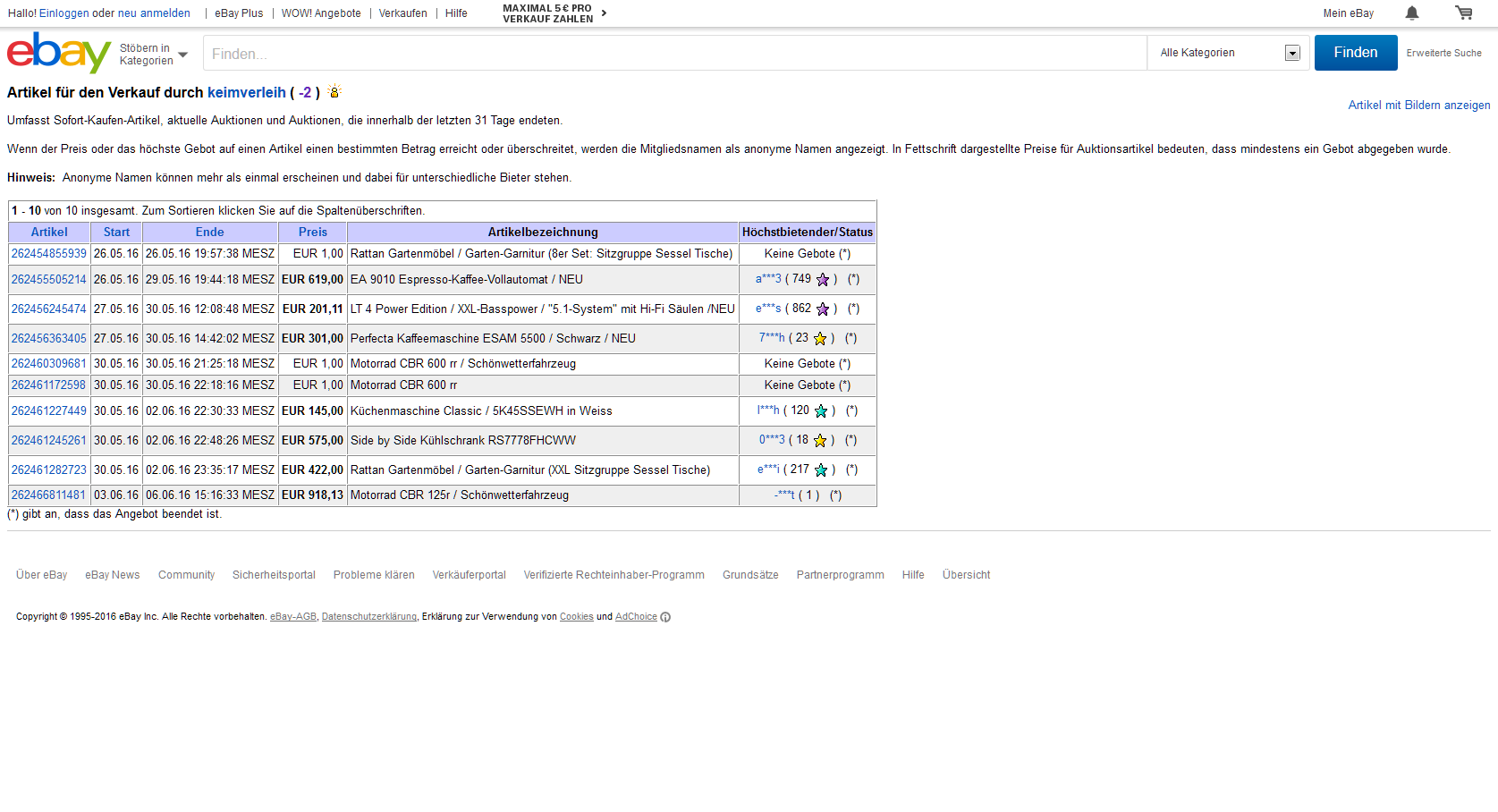Open WOW! Angebote in top menu

[x=321, y=13]
